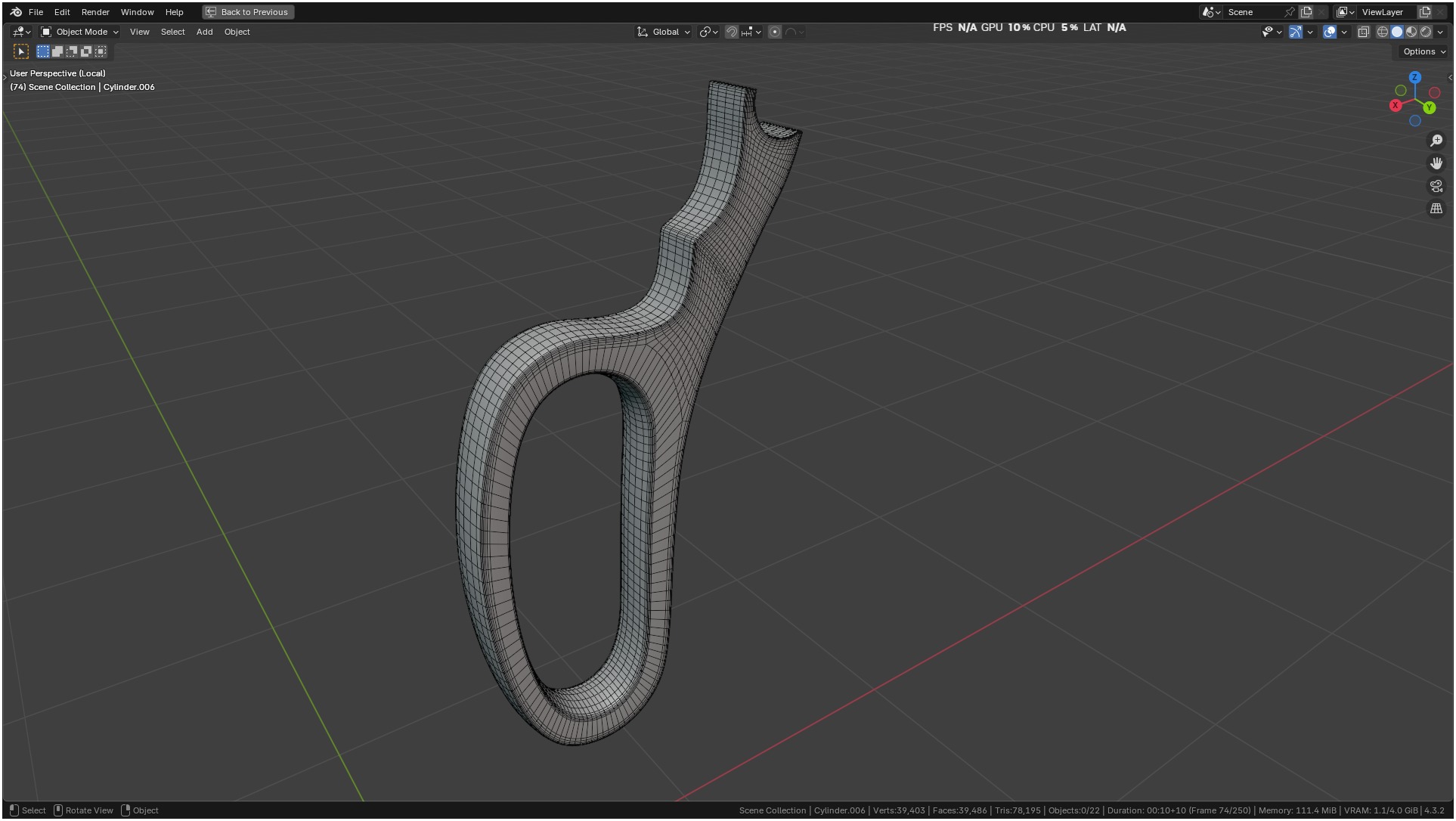Open the overlays options dropdown arrow
Screen dimensions: 1456x821
coord(1344,32)
